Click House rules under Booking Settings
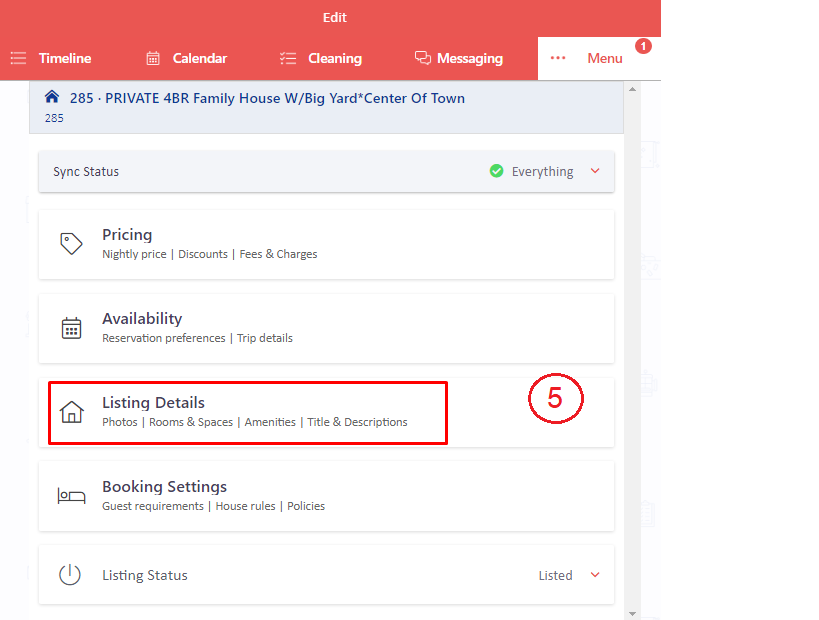The image size is (819, 620). [x=245, y=506]
